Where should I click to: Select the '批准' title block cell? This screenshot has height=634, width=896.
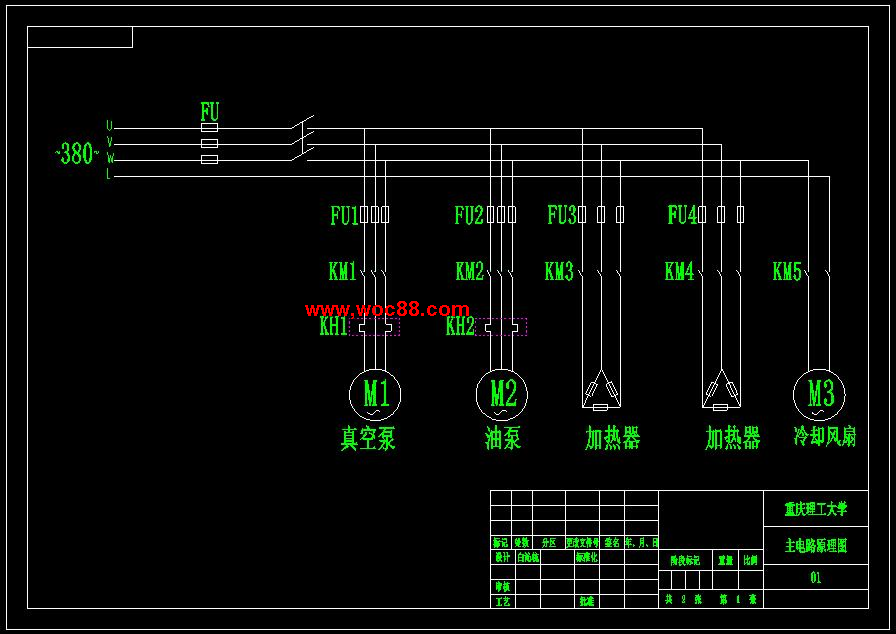587,601
